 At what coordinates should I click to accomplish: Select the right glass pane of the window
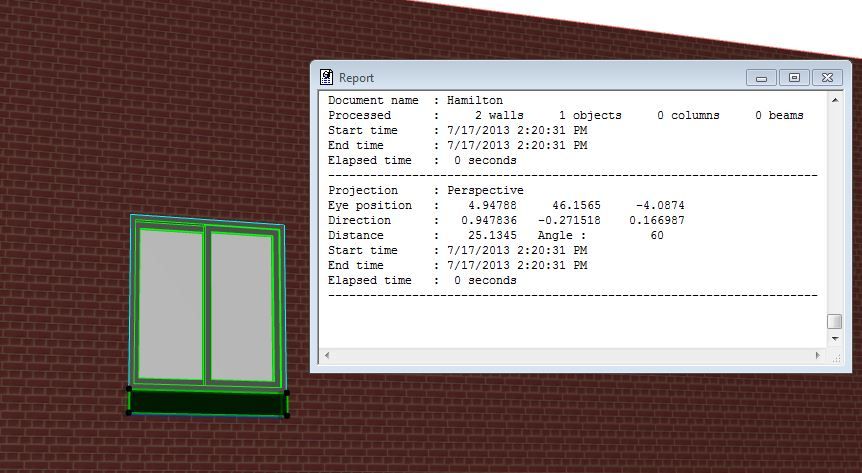tap(242, 307)
